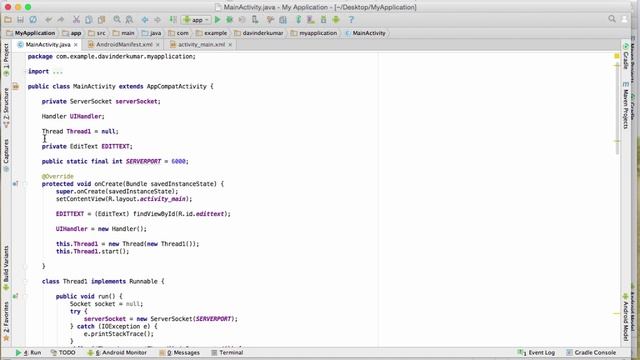Close the AndroidManifest.xml tab
The image size is (640, 360).
pyautogui.click(x=158, y=44)
